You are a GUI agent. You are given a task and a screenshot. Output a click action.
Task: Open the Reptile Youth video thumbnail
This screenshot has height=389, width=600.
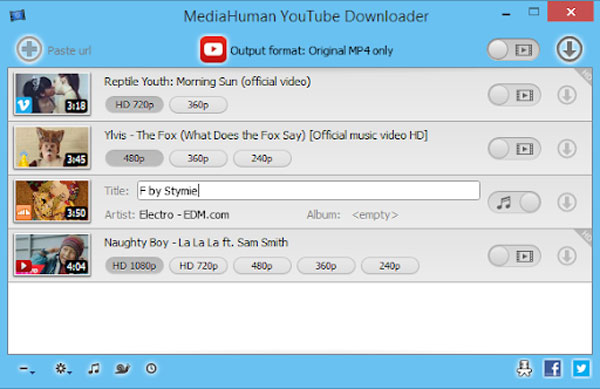[x=52, y=94]
